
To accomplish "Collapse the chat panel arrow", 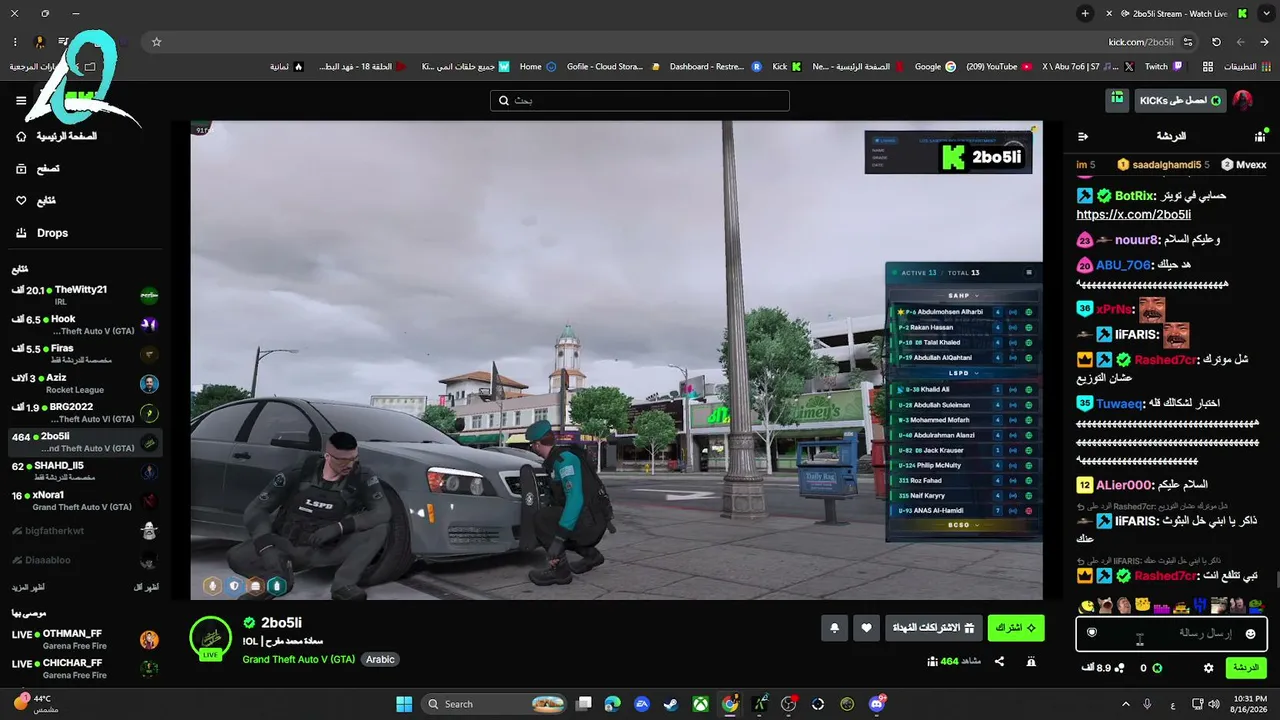I will click(x=1083, y=136).
